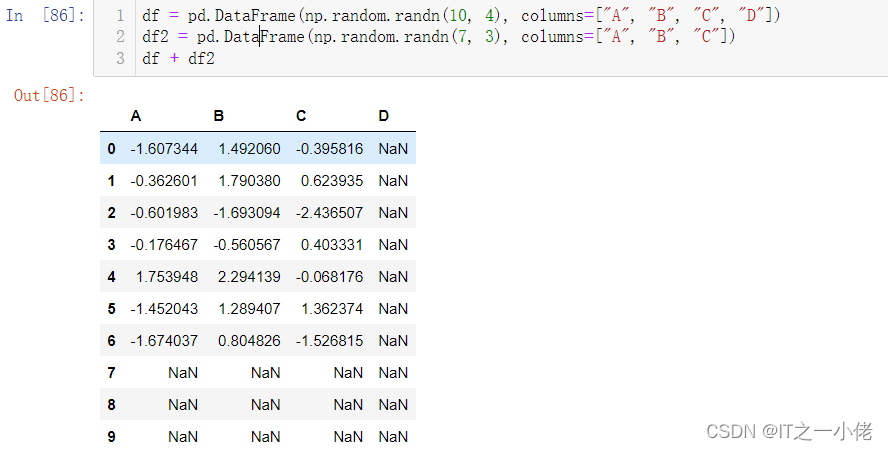The height and width of the screenshot is (450, 888).
Task: Click cell value -0.601983
Action: [164, 213]
